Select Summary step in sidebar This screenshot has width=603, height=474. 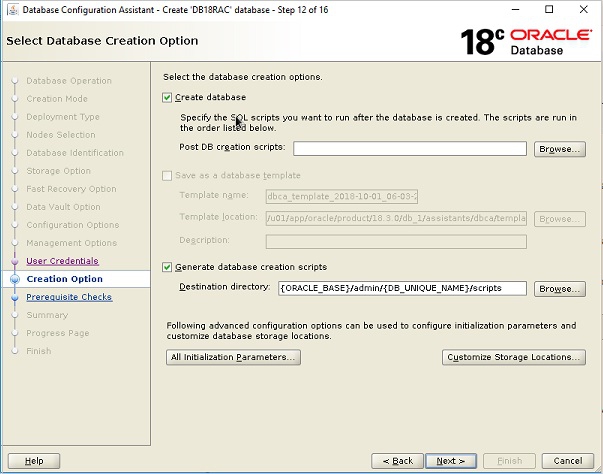point(47,315)
